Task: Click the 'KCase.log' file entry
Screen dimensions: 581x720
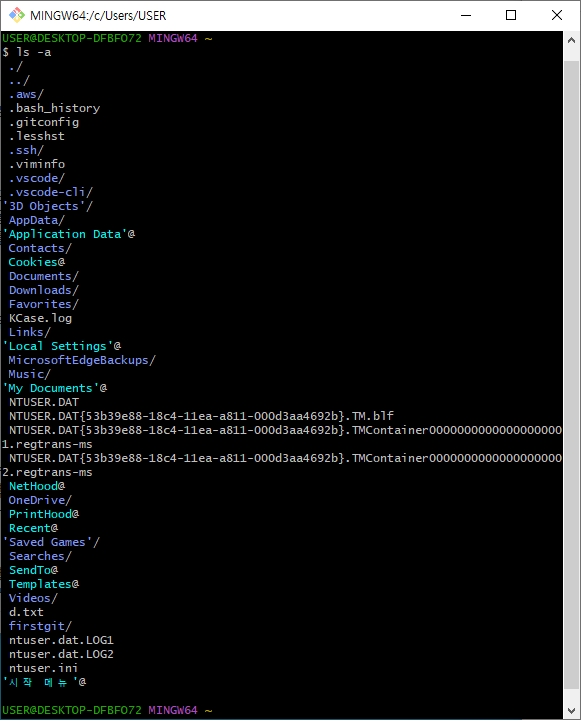Action: click(x=40, y=318)
